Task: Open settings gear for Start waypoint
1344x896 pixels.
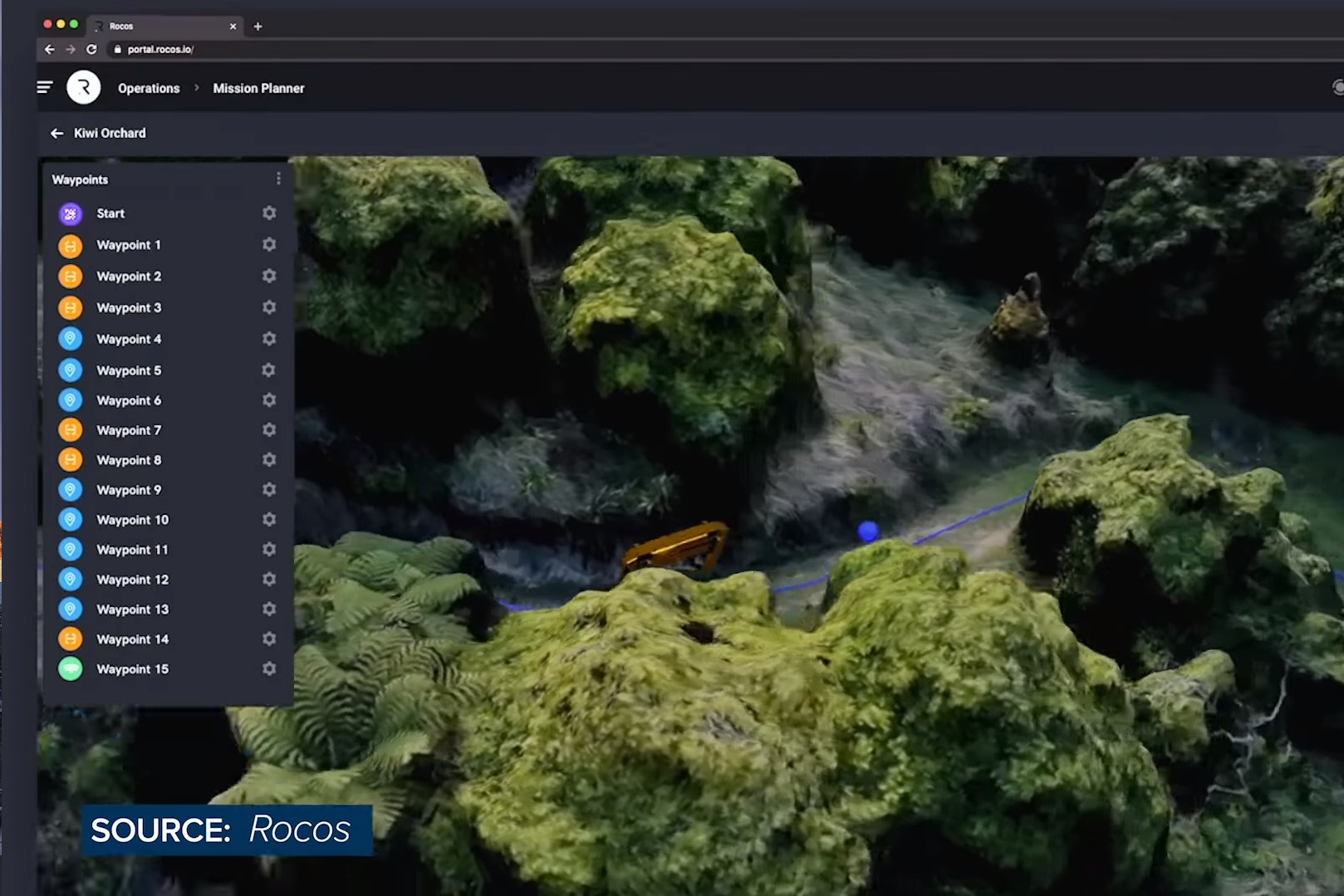Action: click(x=269, y=213)
